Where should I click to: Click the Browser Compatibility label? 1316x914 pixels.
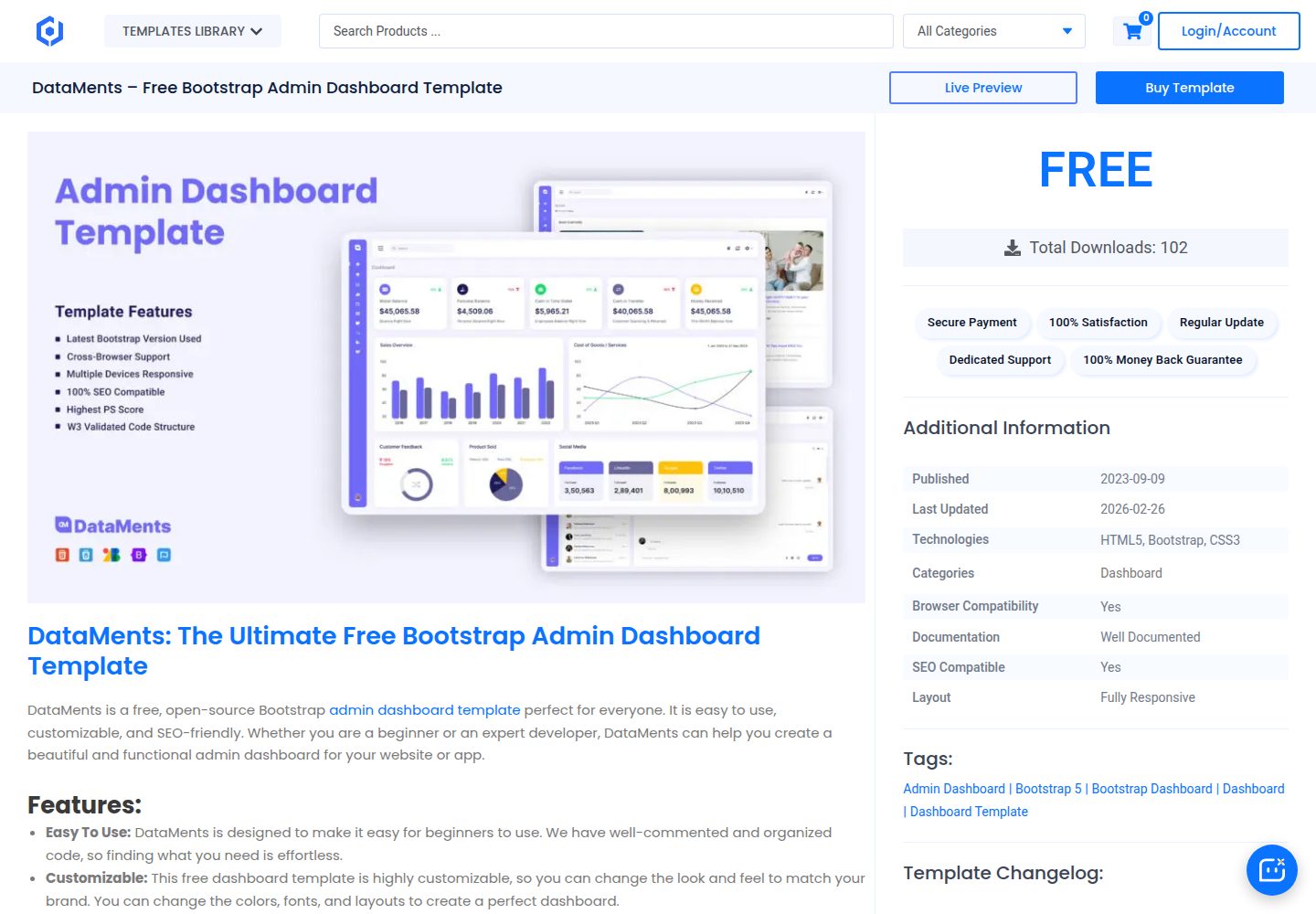(975, 606)
